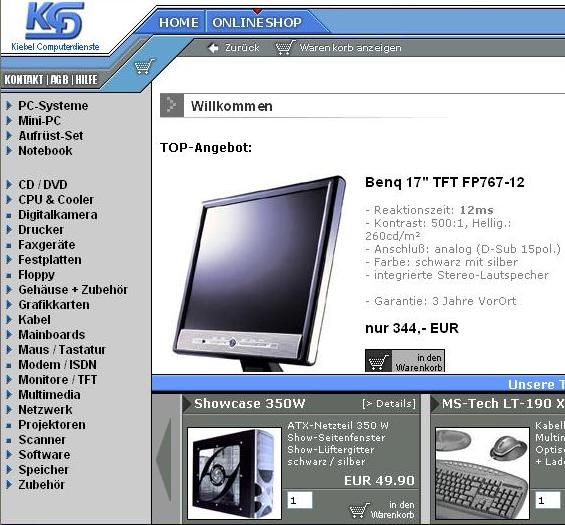Click the Showcase 350W product title
565x525 pixels.
(x=250, y=404)
